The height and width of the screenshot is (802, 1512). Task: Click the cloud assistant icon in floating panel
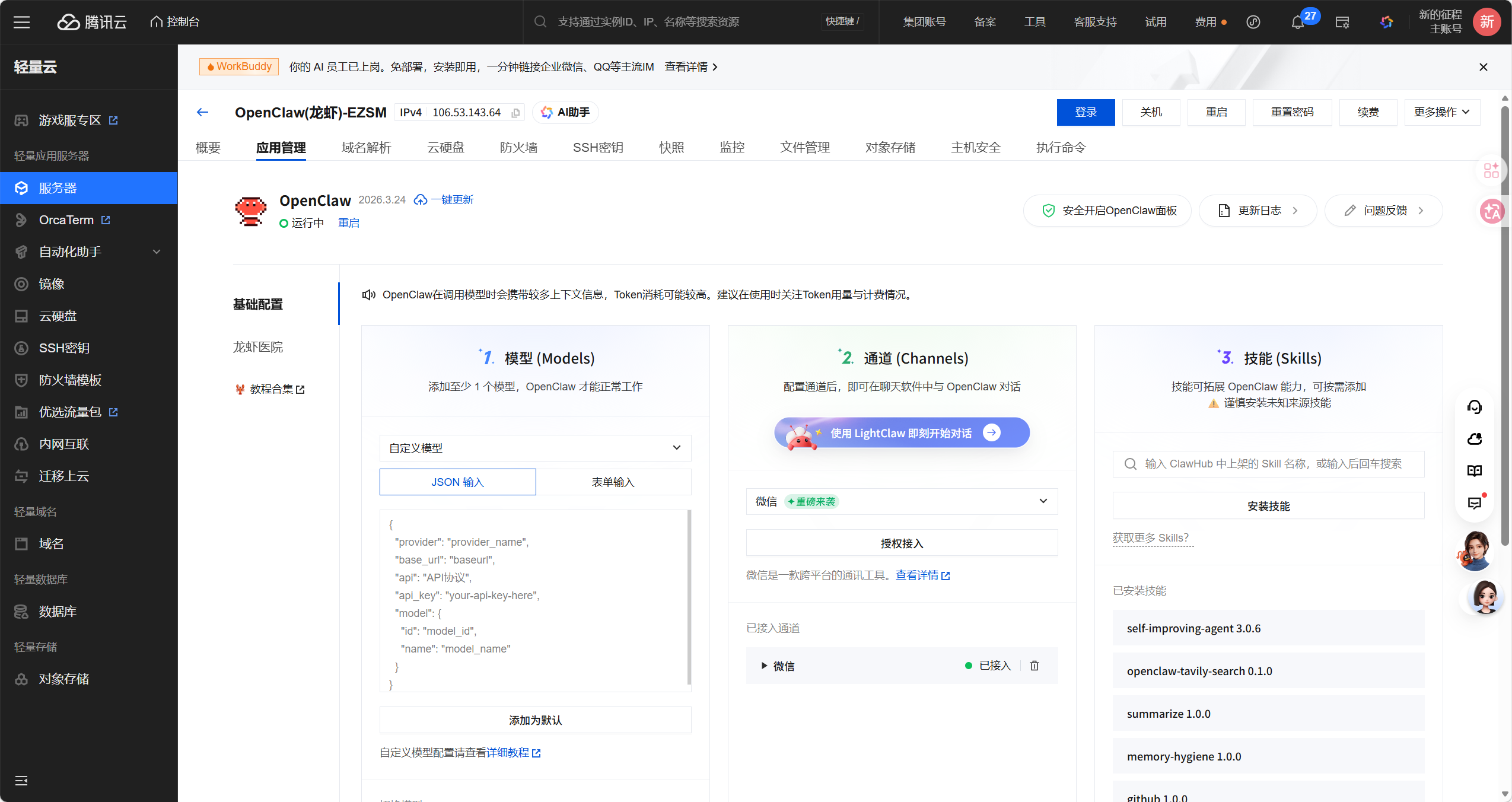tap(1475, 439)
